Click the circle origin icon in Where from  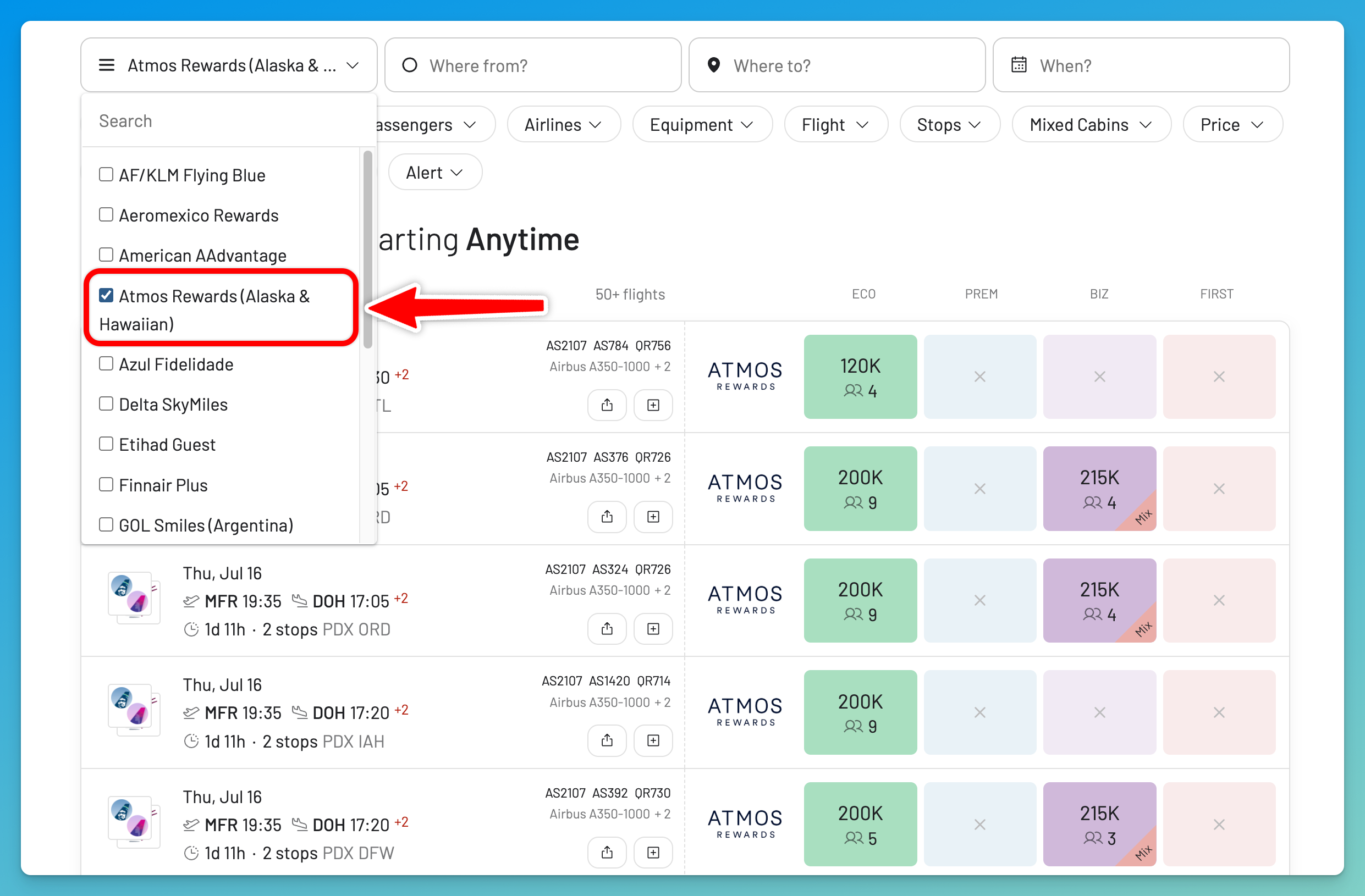click(410, 65)
